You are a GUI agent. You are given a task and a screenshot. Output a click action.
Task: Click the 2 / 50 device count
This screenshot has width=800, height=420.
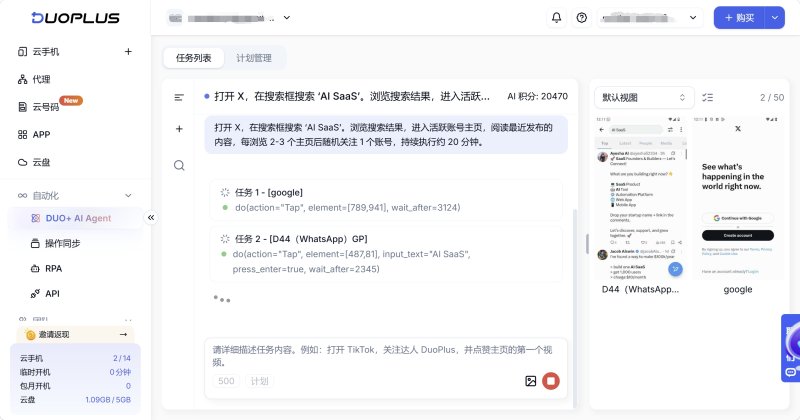(x=771, y=97)
